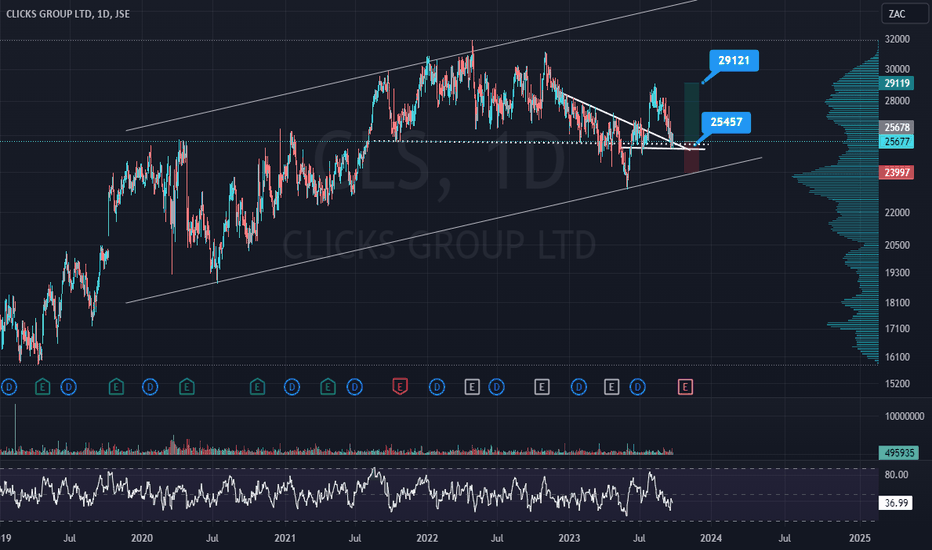The height and width of the screenshot is (550, 932).
Task: Click the 22000 price axis label
Action: point(897,213)
